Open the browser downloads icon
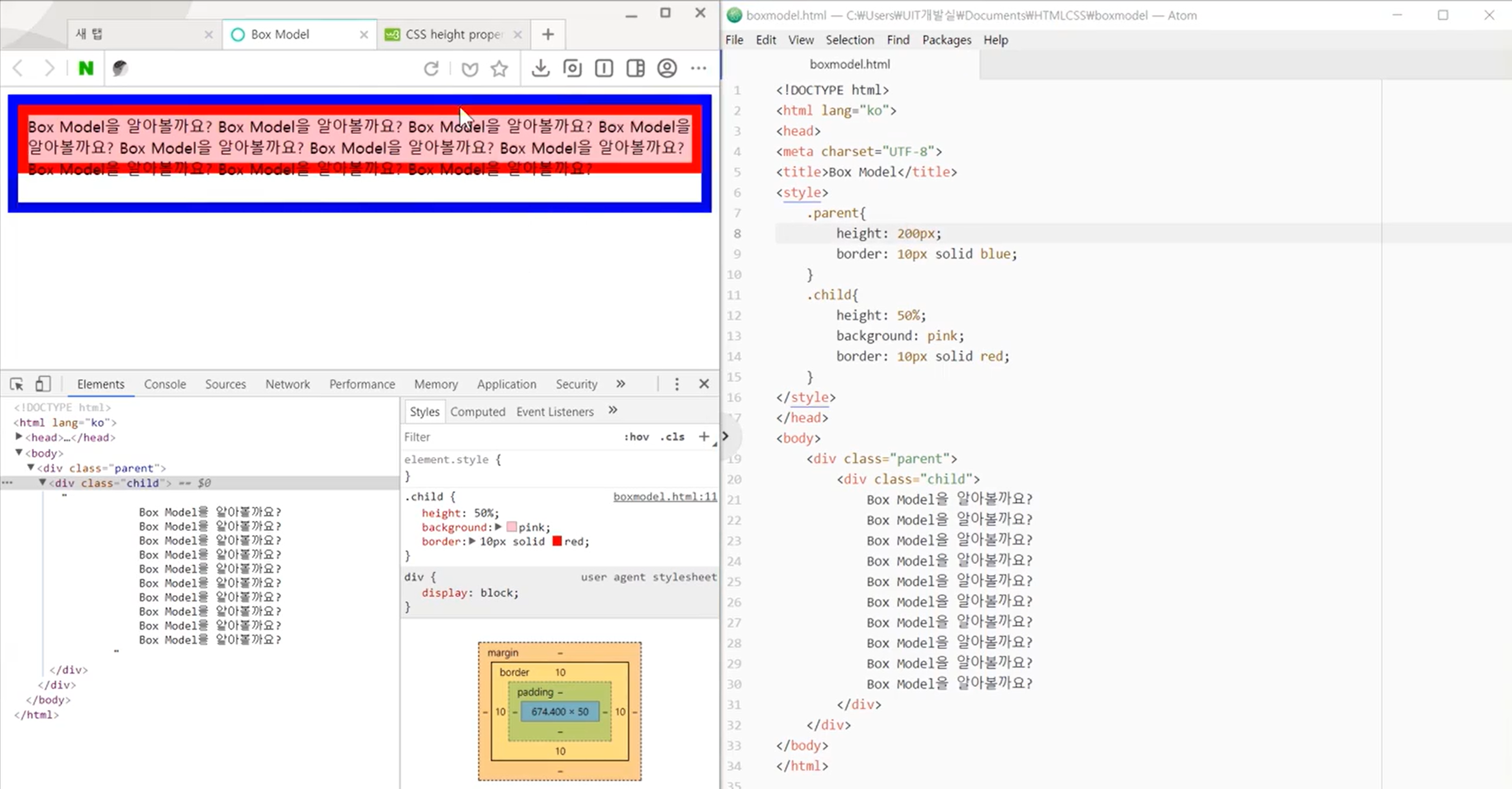 pyautogui.click(x=540, y=69)
